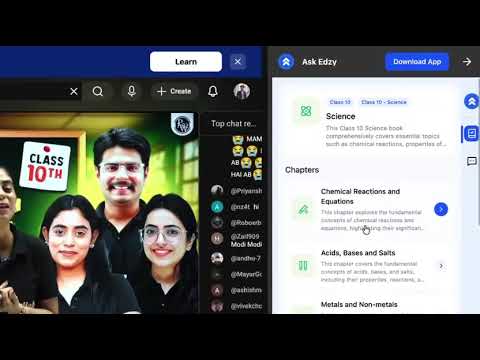Open Metals and Non-metals chapter
The height and width of the screenshot is (360, 480).
[359, 304]
